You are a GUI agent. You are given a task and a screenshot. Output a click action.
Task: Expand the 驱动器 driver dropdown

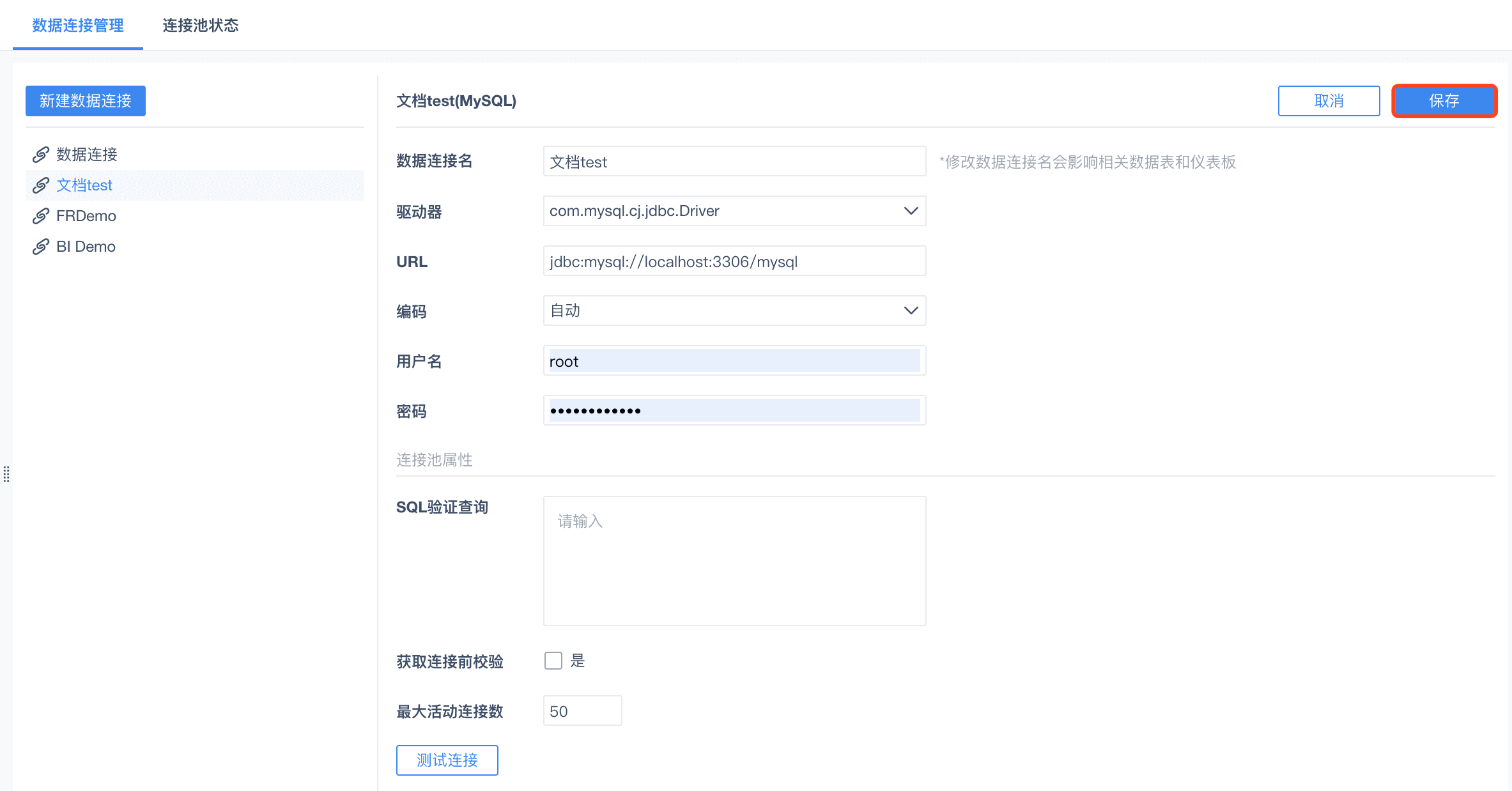click(911, 211)
